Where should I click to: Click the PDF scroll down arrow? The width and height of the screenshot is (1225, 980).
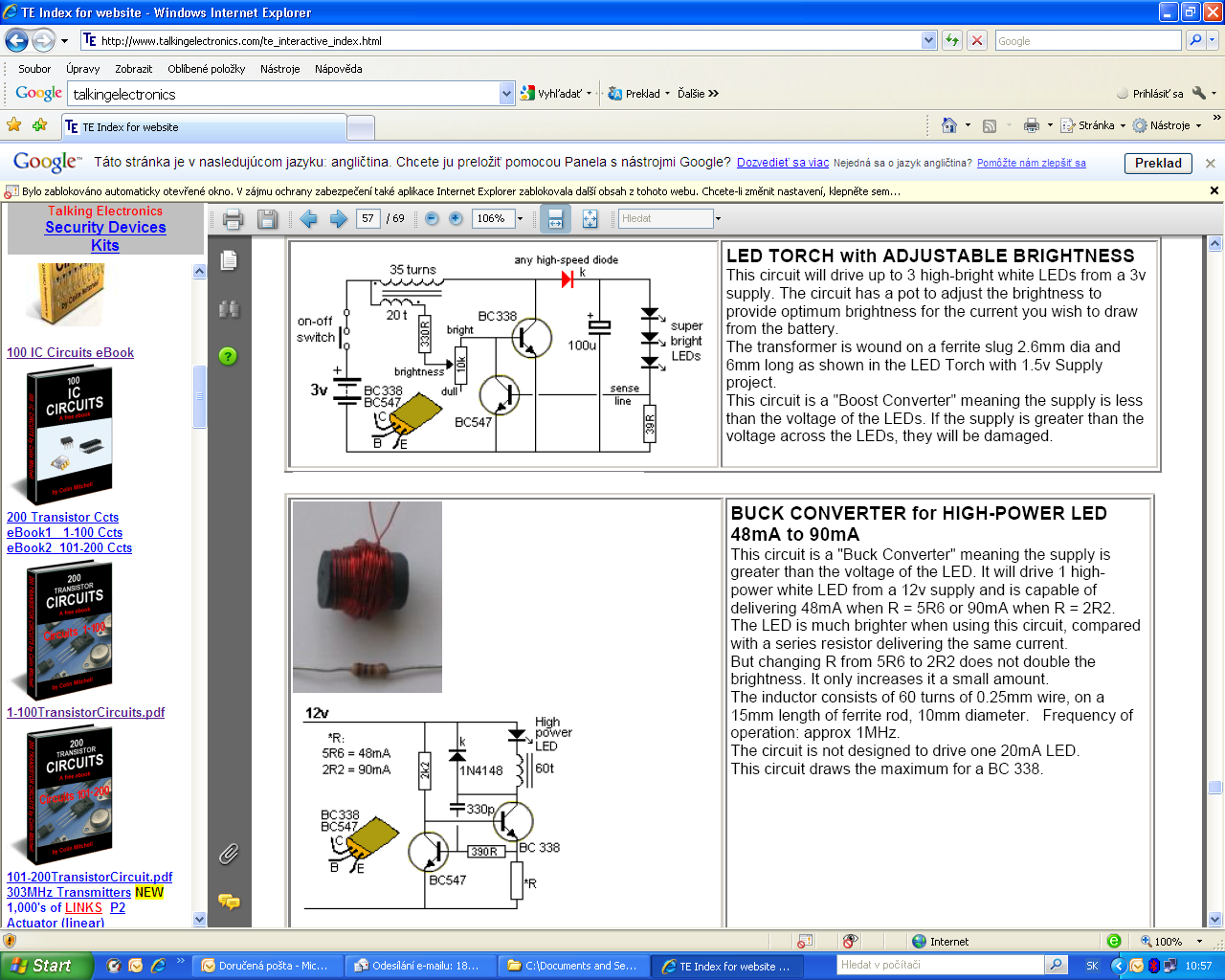click(x=1214, y=919)
